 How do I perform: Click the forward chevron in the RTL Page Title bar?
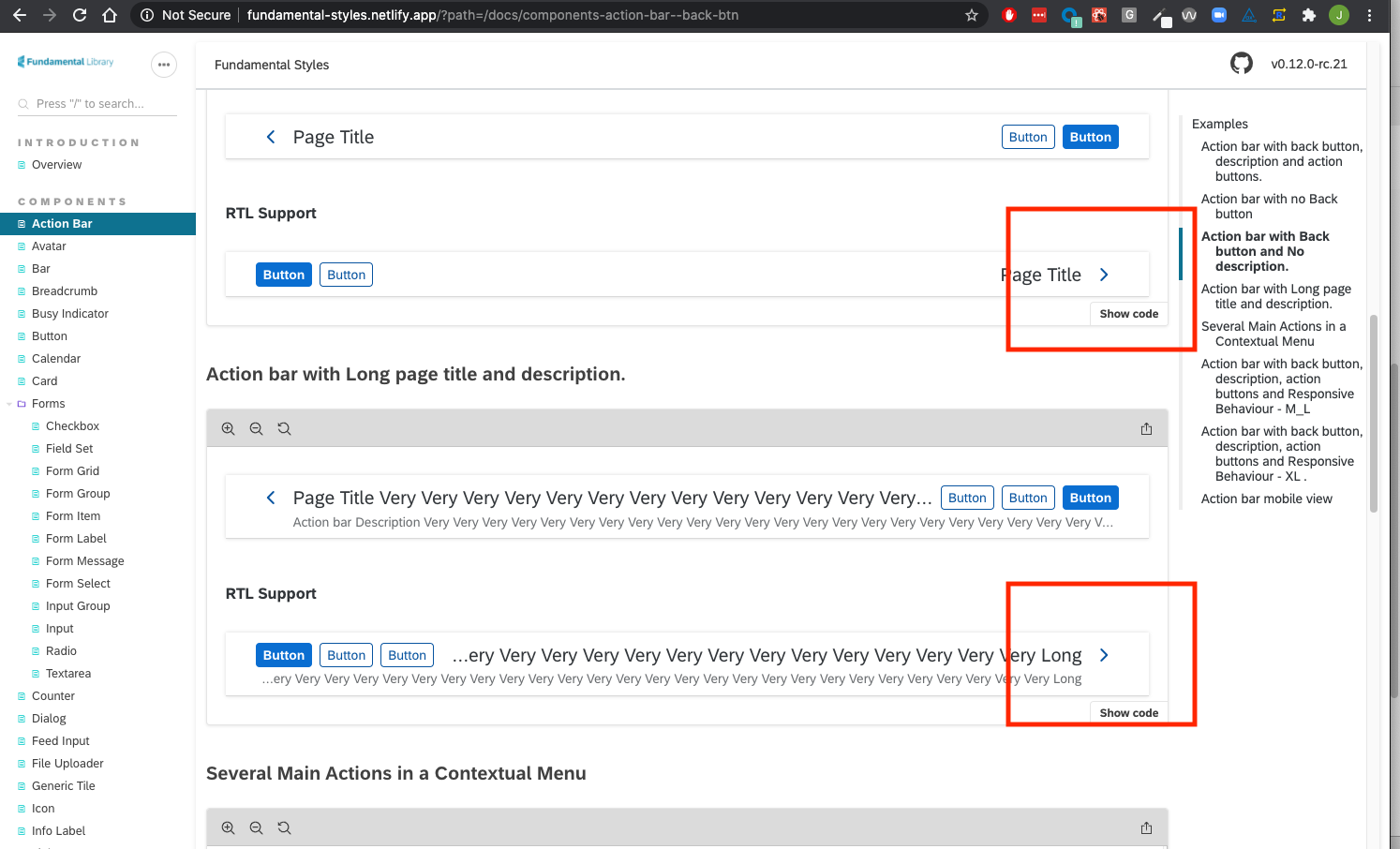tap(1104, 275)
